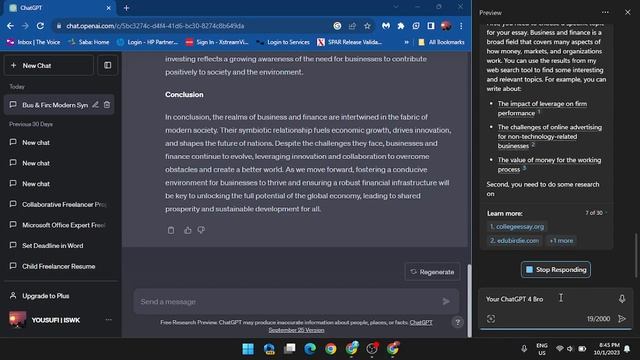Rename the Bus & Fin chat with pencil icon
The width and height of the screenshot is (640, 360).
[95, 105]
